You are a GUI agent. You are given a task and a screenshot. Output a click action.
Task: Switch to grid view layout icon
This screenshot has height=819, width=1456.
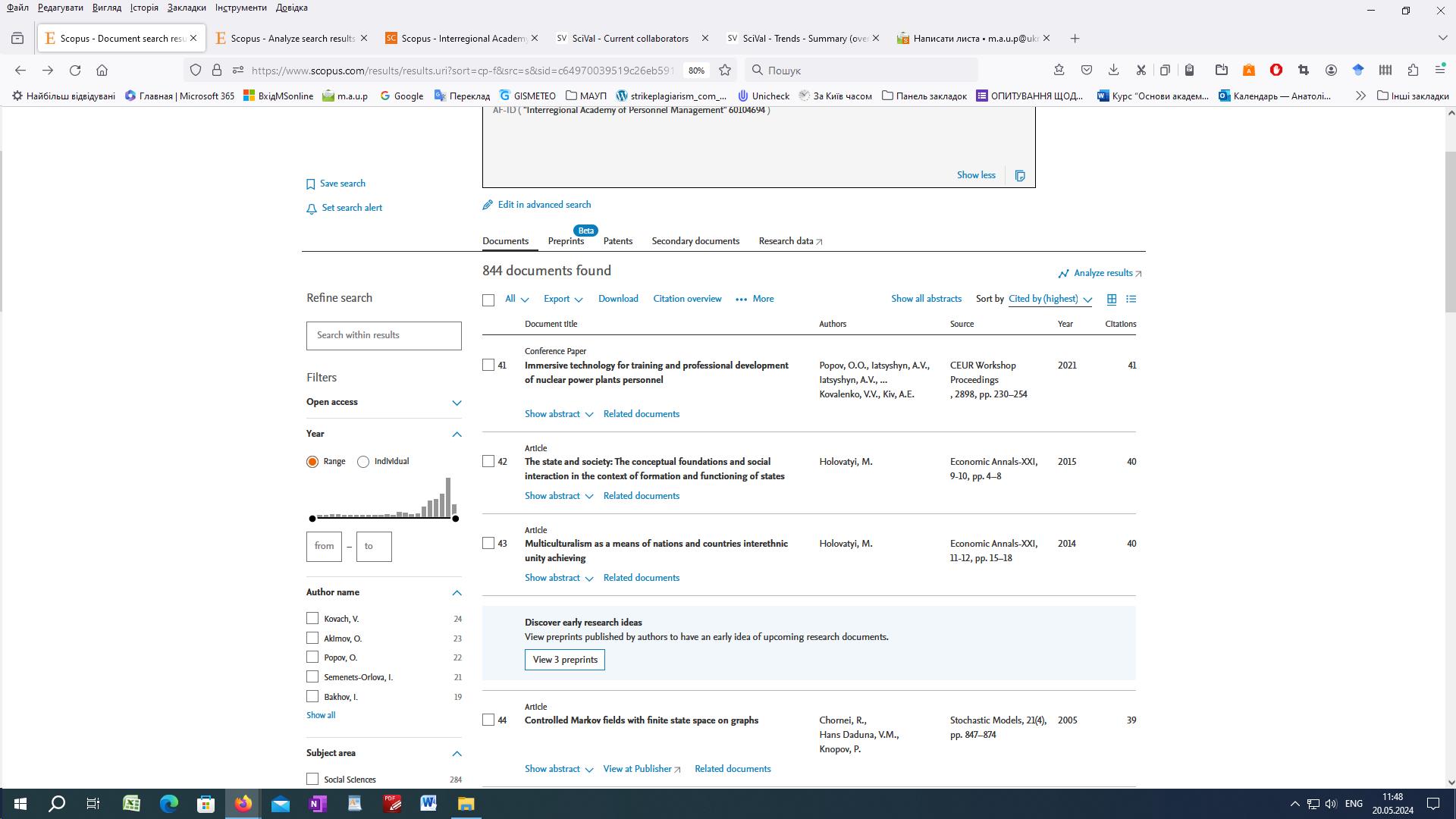pos(1112,300)
